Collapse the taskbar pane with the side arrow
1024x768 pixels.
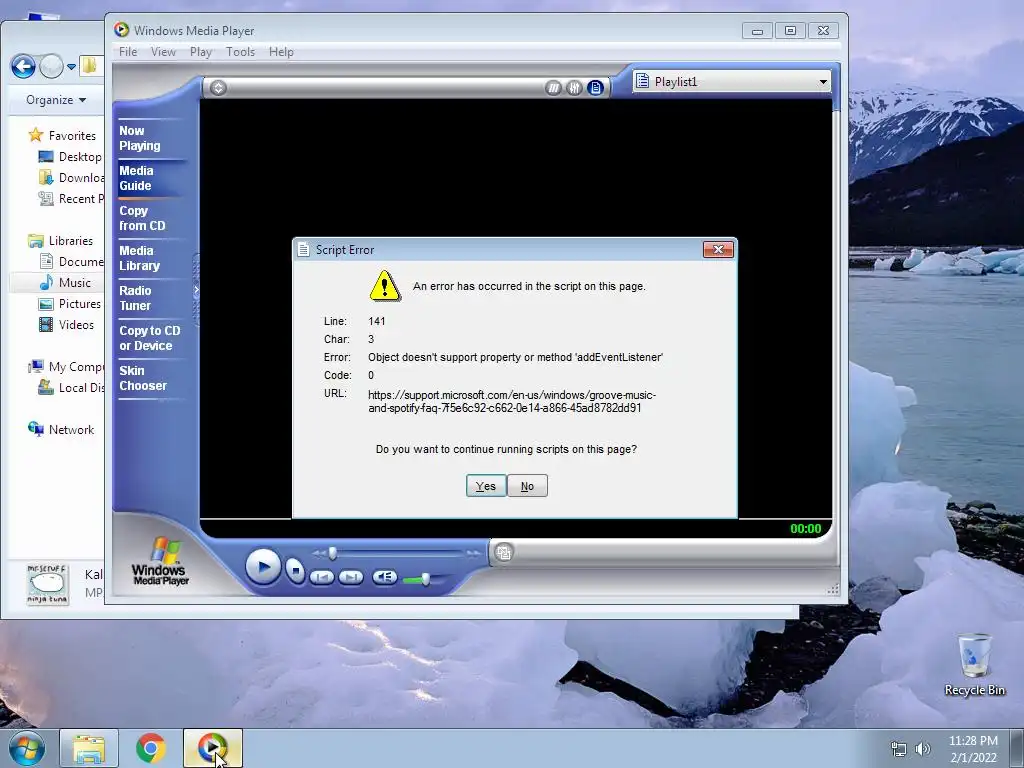tap(196, 290)
